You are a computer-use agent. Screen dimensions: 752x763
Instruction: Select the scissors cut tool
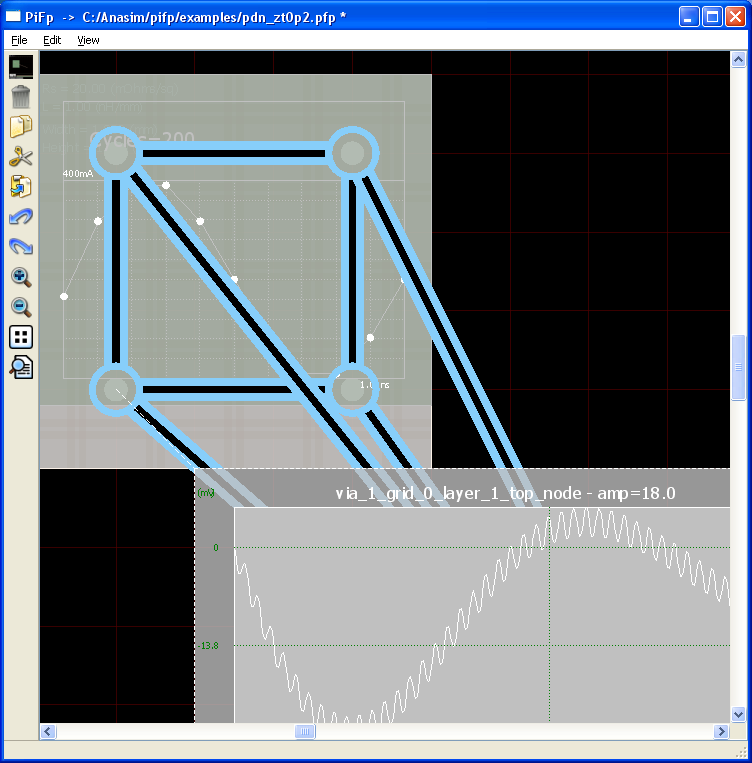21,157
